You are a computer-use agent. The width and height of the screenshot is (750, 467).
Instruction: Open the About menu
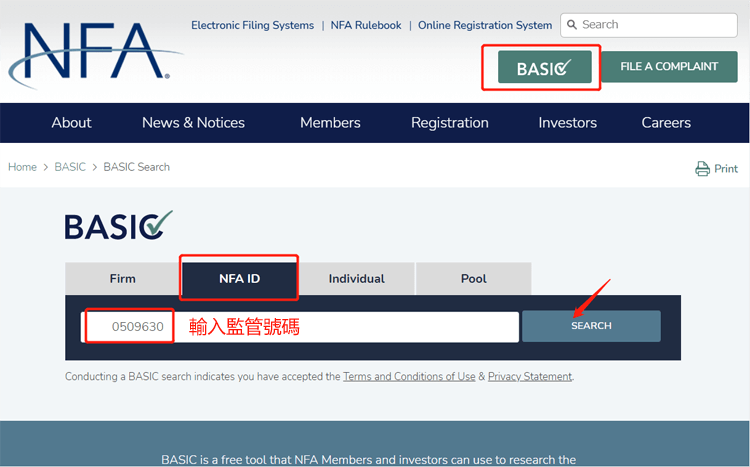coord(71,123)
